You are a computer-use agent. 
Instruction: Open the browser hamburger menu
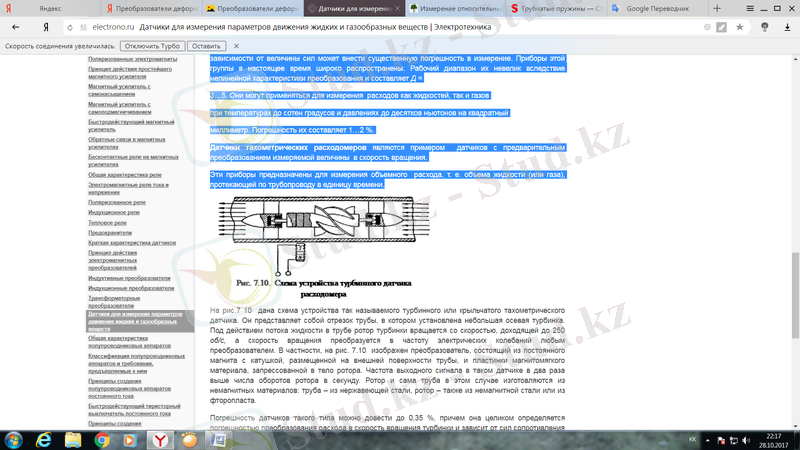(749, 8)
